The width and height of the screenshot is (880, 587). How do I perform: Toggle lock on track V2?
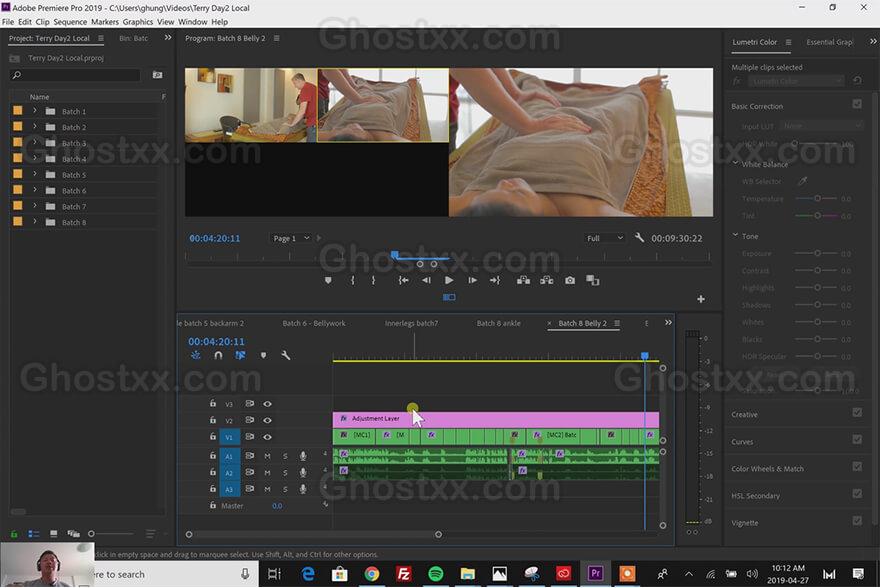pos(213,420)
